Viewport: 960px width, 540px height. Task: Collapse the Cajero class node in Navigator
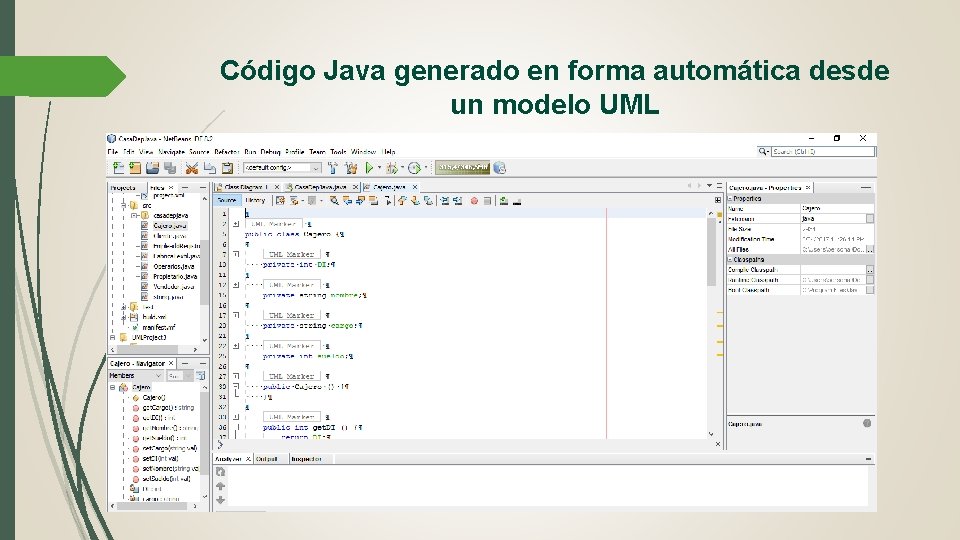point(113,388)
